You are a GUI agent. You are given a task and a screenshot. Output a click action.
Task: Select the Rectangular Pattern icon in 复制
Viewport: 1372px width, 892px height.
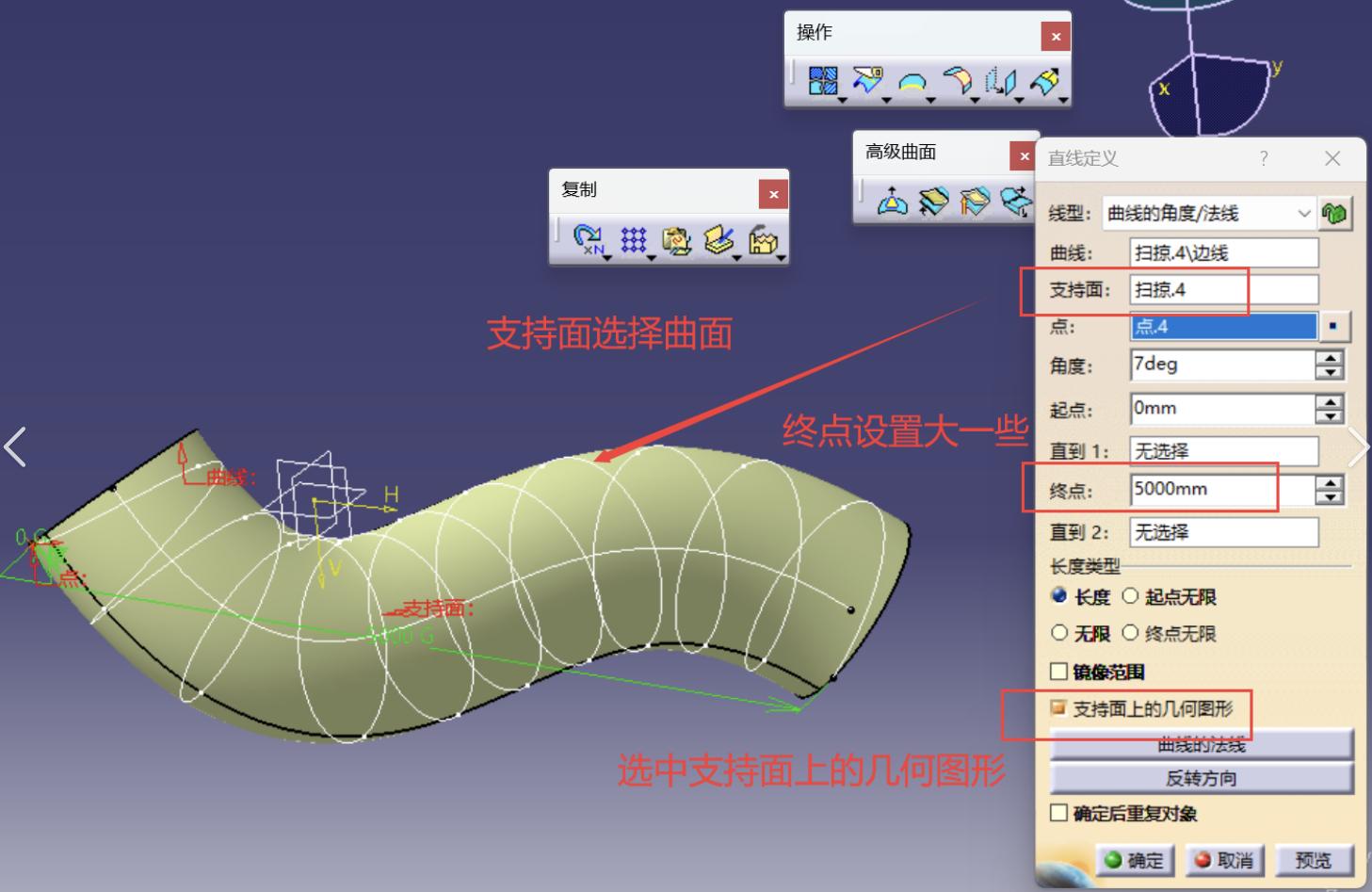click(633, 241)
